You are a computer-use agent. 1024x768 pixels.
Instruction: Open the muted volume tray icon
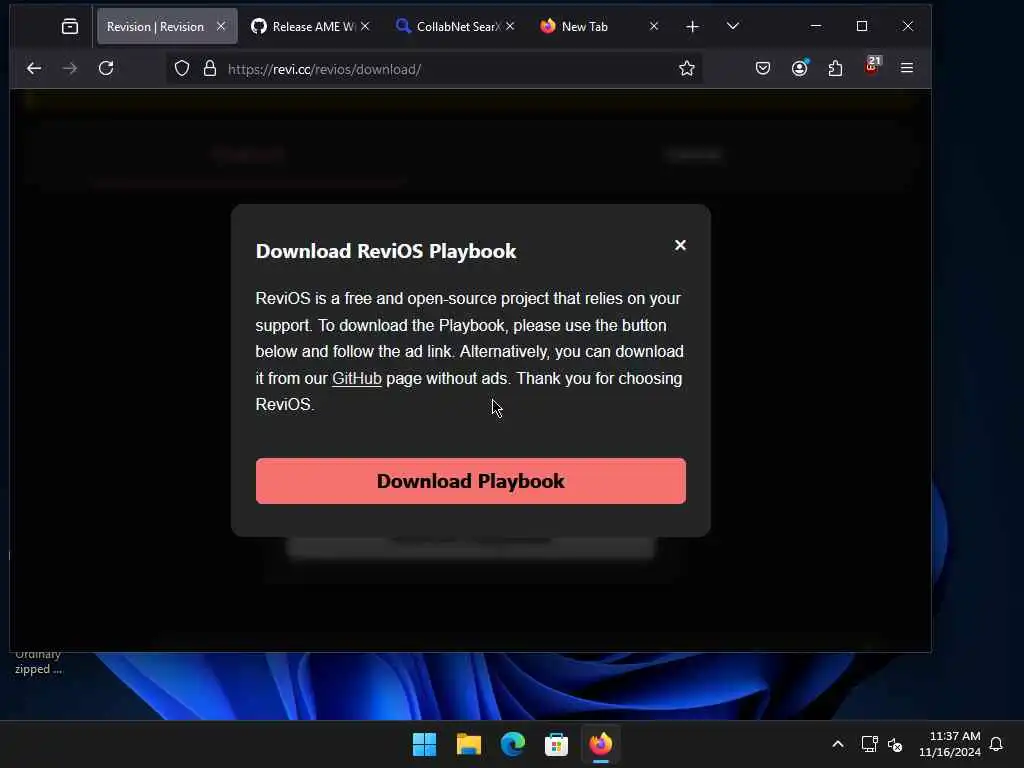click(895, 744)
